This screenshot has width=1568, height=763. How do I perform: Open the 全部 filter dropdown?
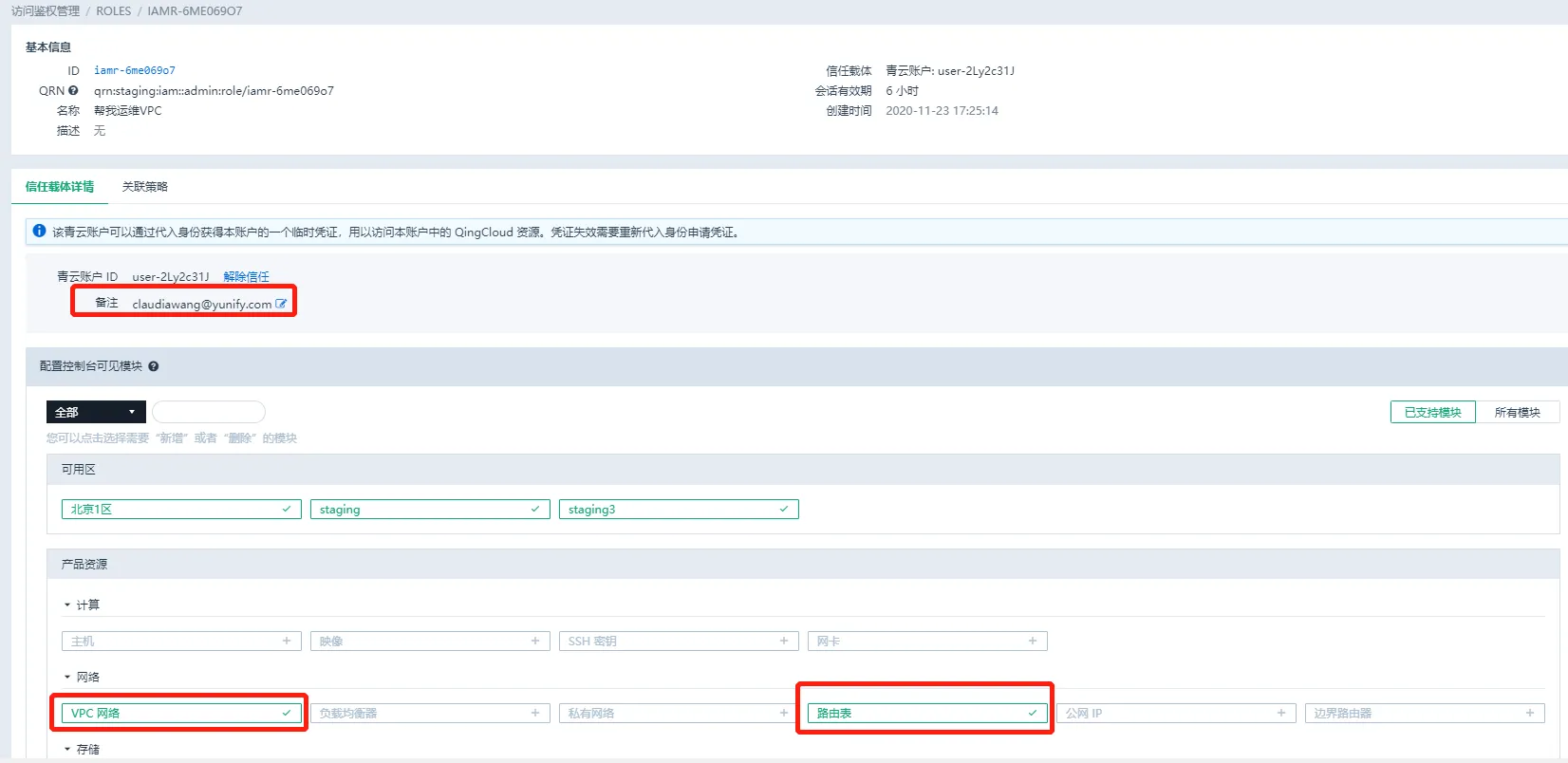96,412
